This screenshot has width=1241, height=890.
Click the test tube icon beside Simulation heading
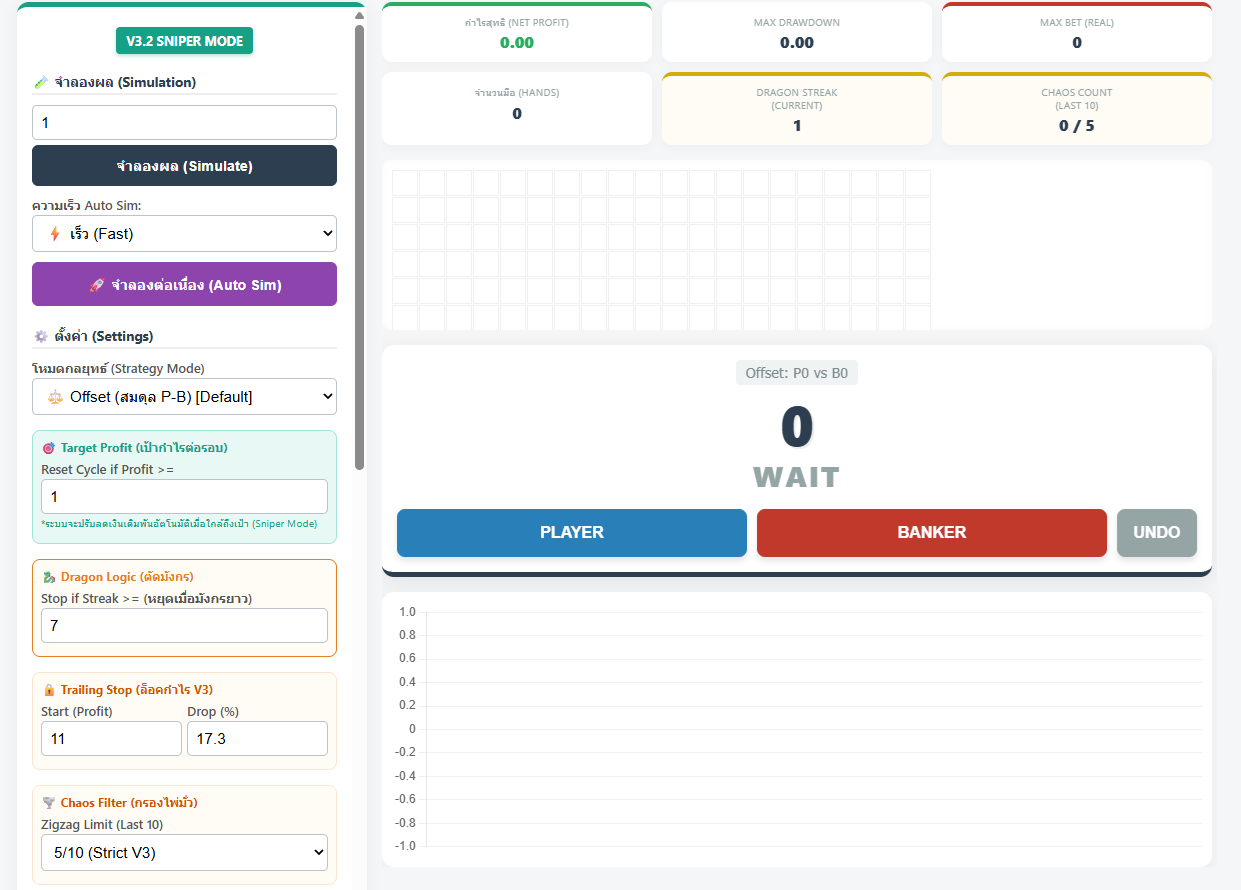pos(41,82)
